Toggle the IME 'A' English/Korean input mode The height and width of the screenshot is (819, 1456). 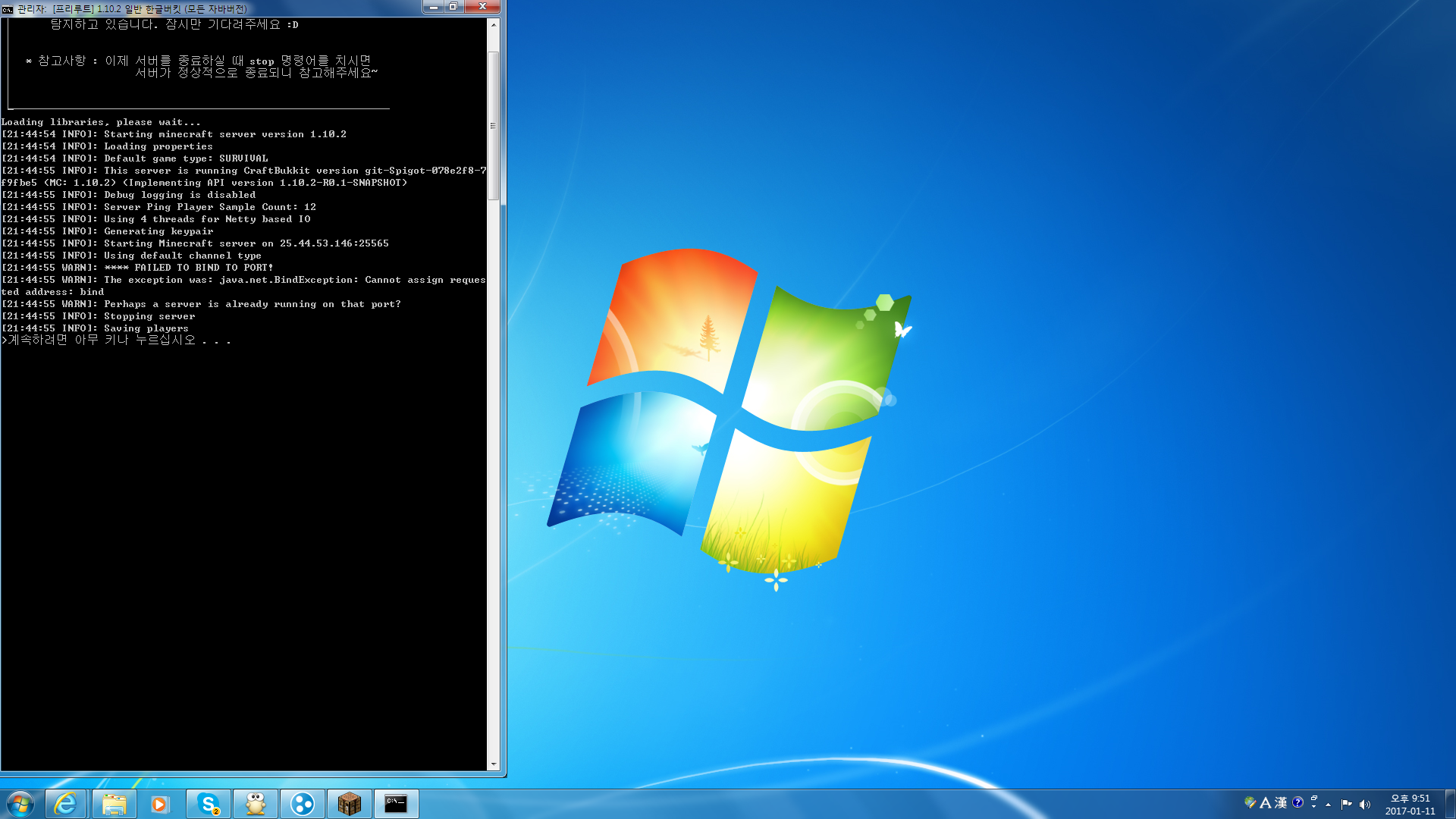coord(1265,802)
